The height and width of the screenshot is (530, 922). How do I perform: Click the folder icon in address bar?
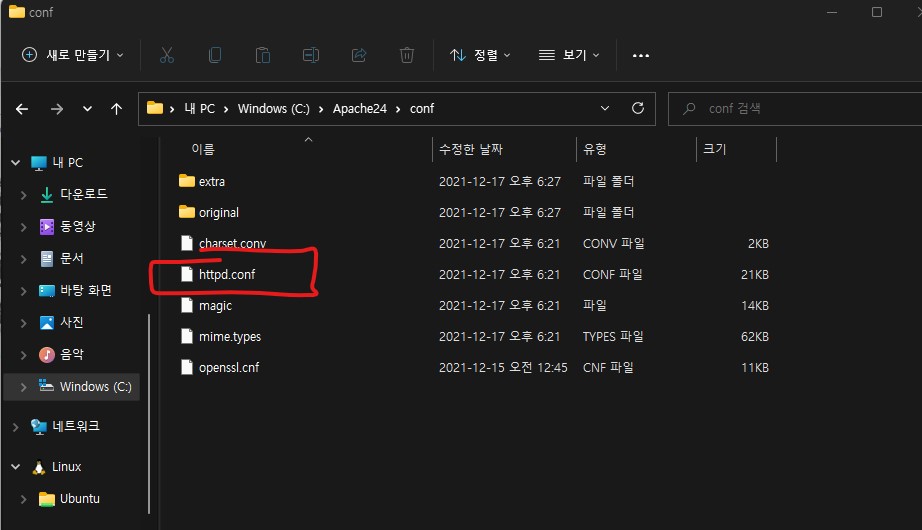[155, 108]
